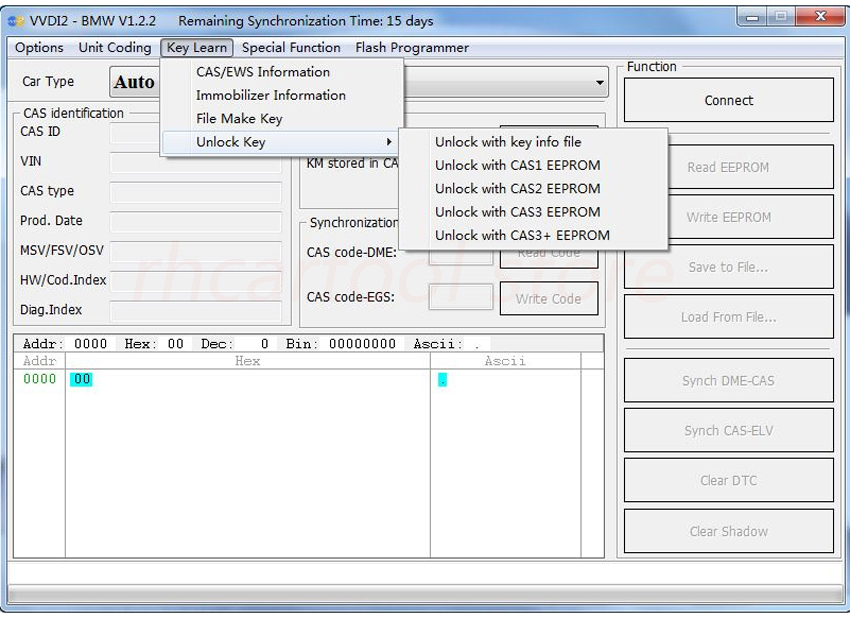Select Unlock with CAS3+ EEPROM
The width and height of the screenshot is (850, 618).
[x=533, y=235]
